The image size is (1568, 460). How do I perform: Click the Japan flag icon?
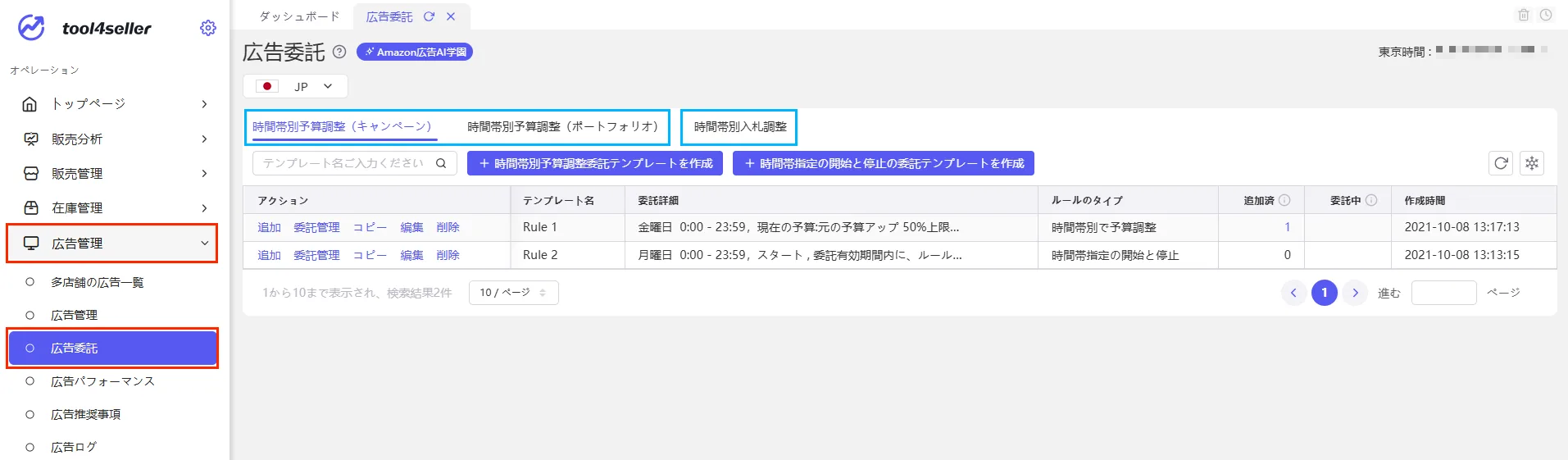(267, 86)
